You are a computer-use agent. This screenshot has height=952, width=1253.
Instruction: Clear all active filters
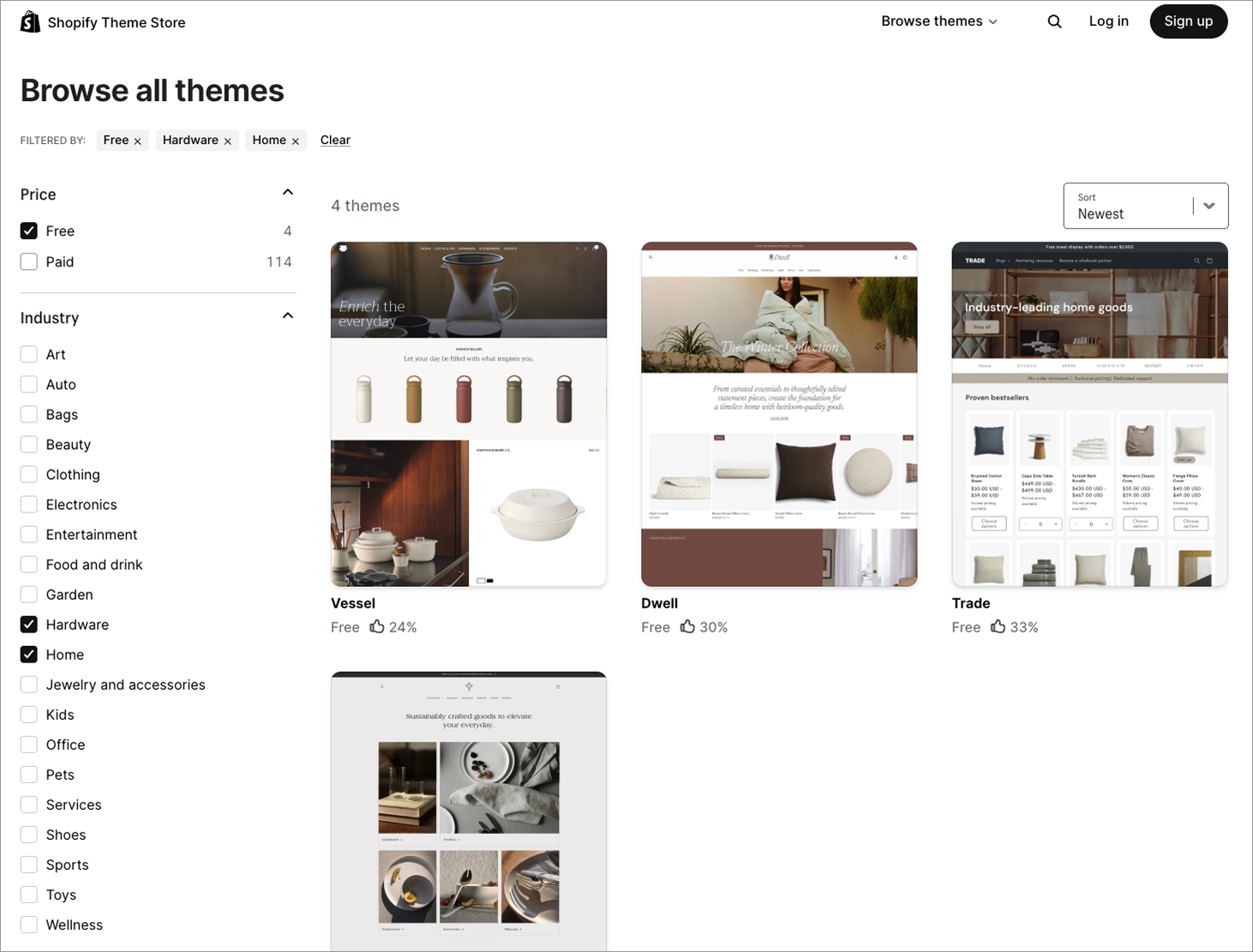coord(335,140)
